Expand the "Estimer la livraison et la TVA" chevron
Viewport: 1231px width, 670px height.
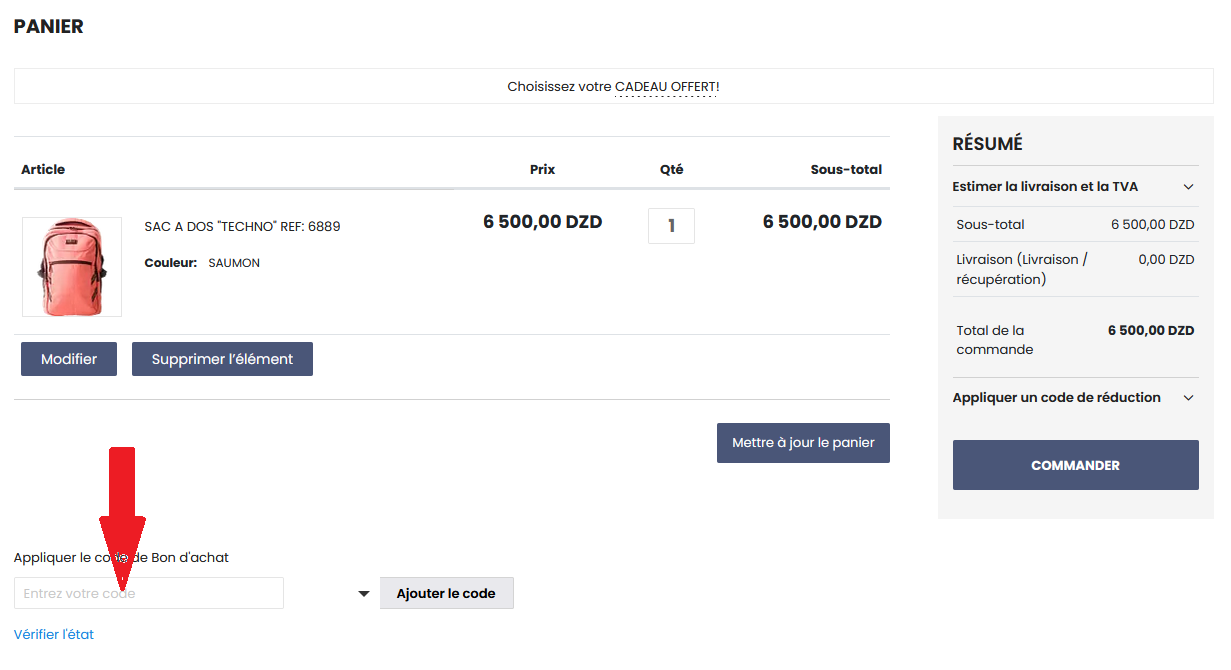(1188, 187)
